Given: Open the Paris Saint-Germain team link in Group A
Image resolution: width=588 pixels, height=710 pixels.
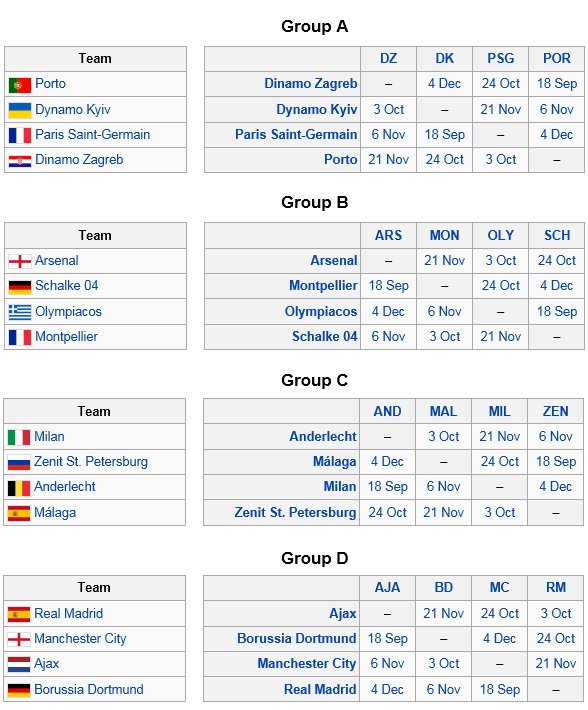Looking at the screenshot, I should 92,134.
